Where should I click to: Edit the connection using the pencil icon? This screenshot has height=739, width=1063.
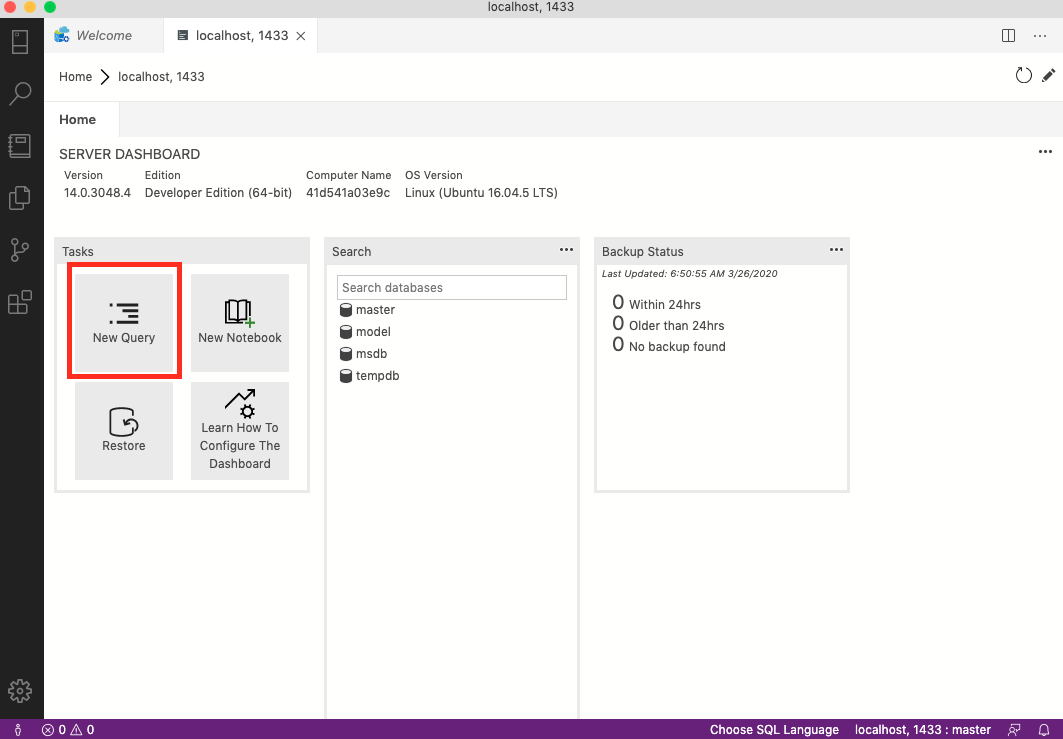[1048, 74]
